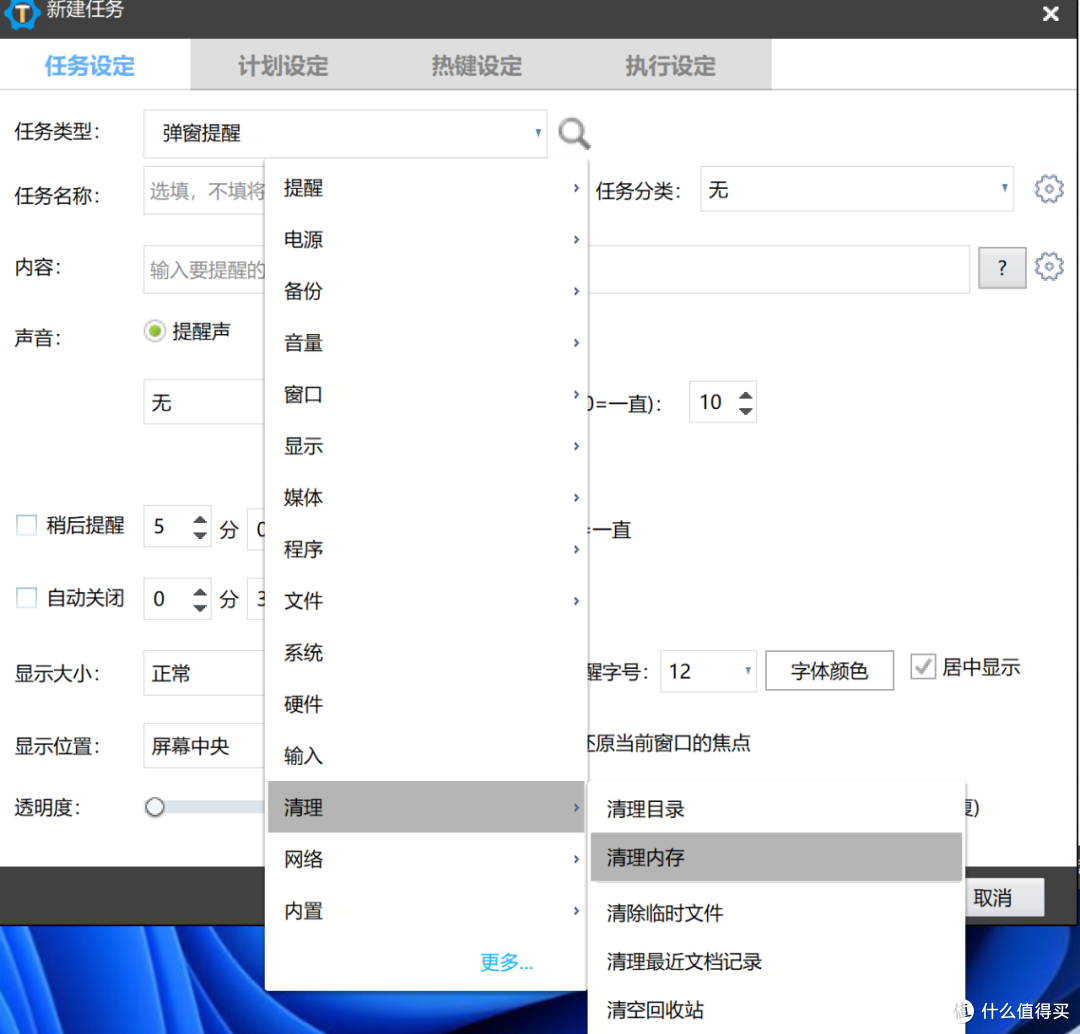Increase the 稍后提醒 minutes spinner
The width and height of the screenshot is (1080, 1034).
pos(200,520)
